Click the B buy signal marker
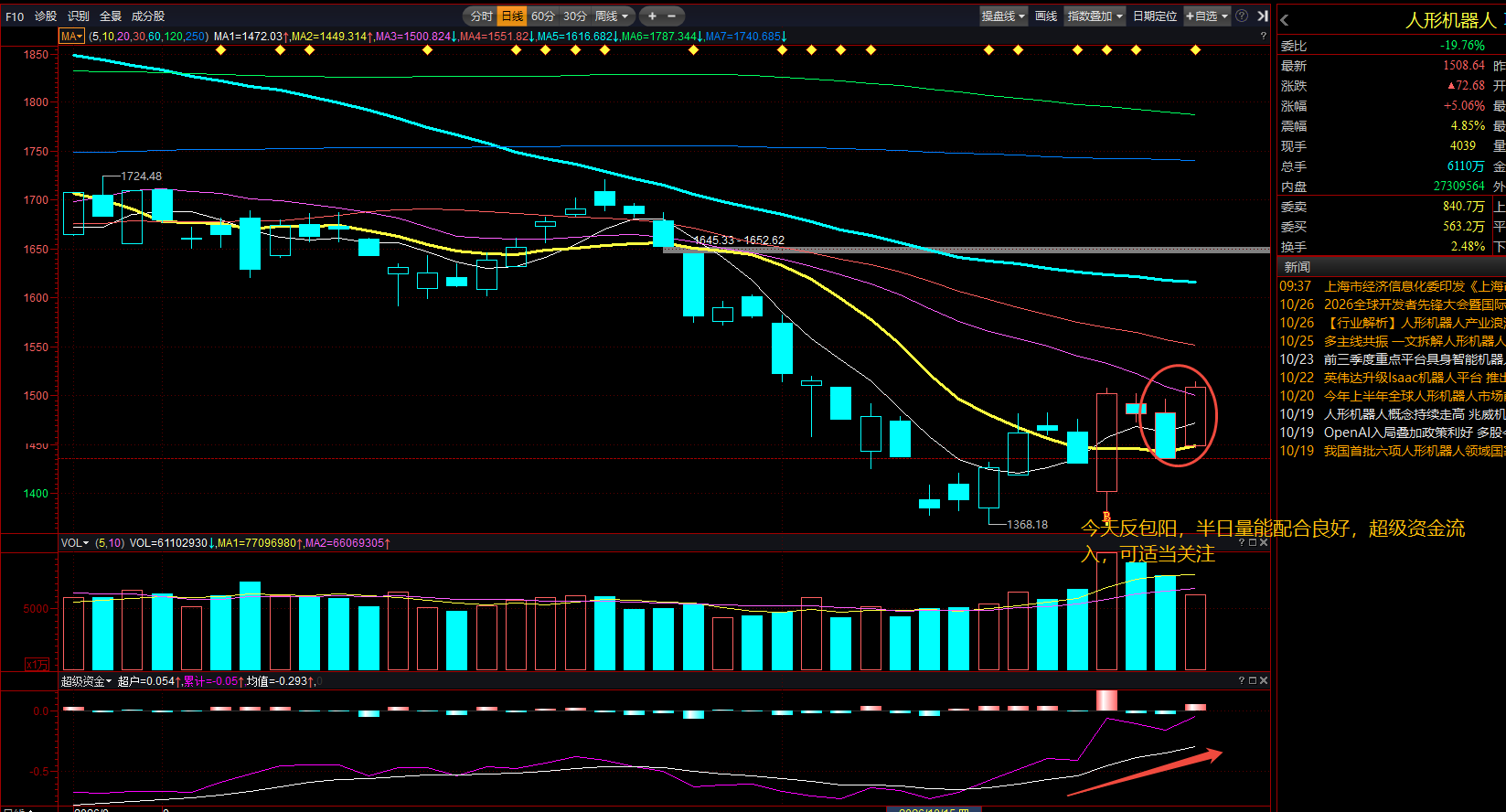 click(1106, 518)
